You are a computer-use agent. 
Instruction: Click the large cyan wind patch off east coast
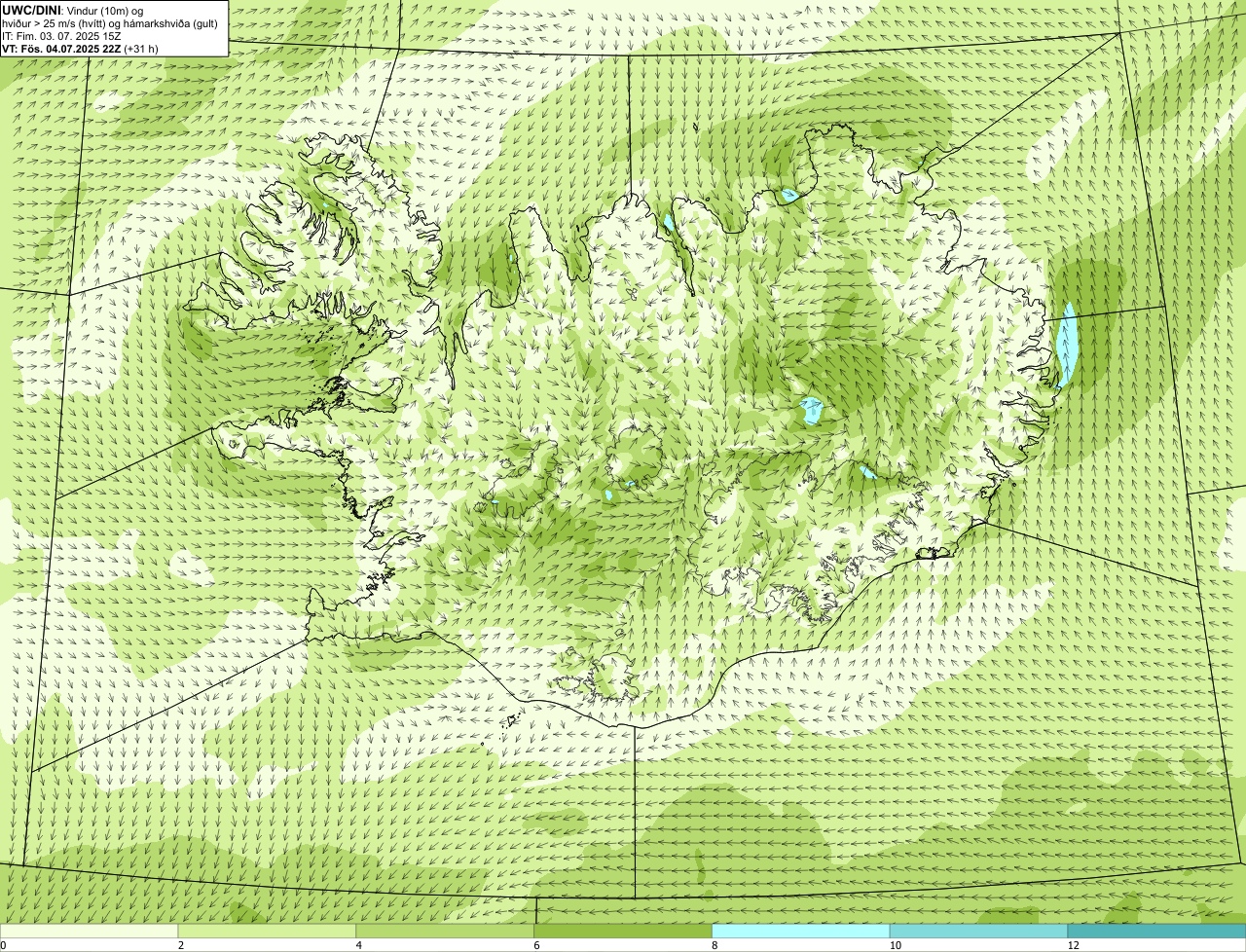[x=1067, y=344]
